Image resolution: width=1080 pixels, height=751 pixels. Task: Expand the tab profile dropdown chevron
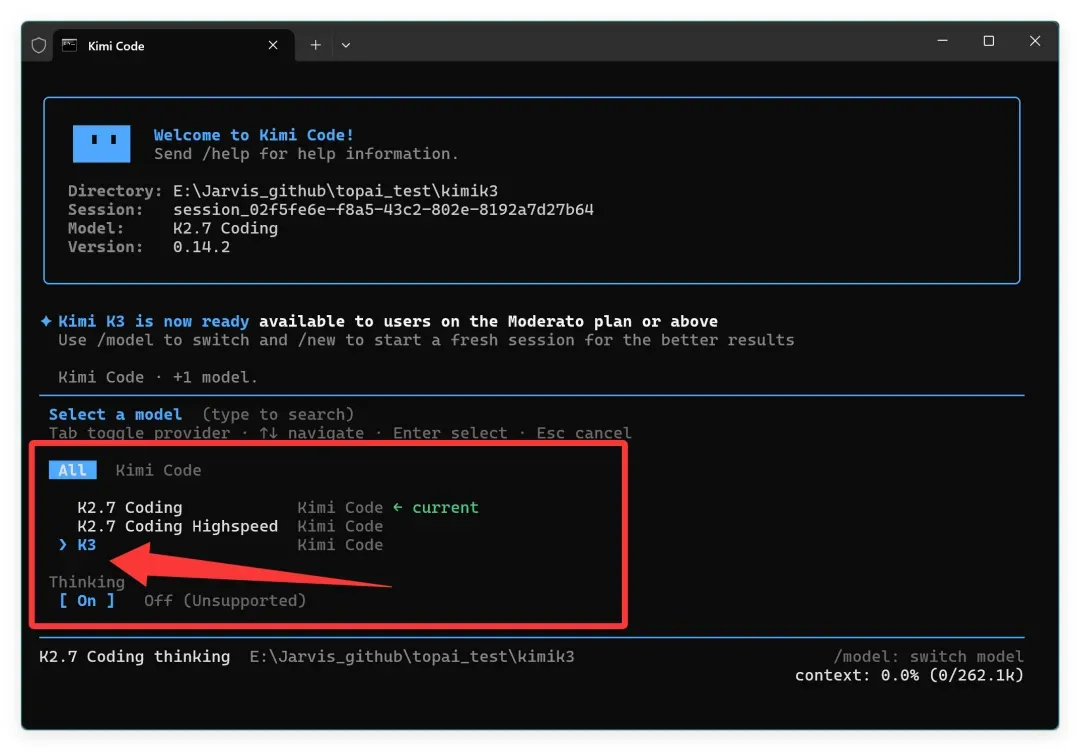click(x=346, y=45)
